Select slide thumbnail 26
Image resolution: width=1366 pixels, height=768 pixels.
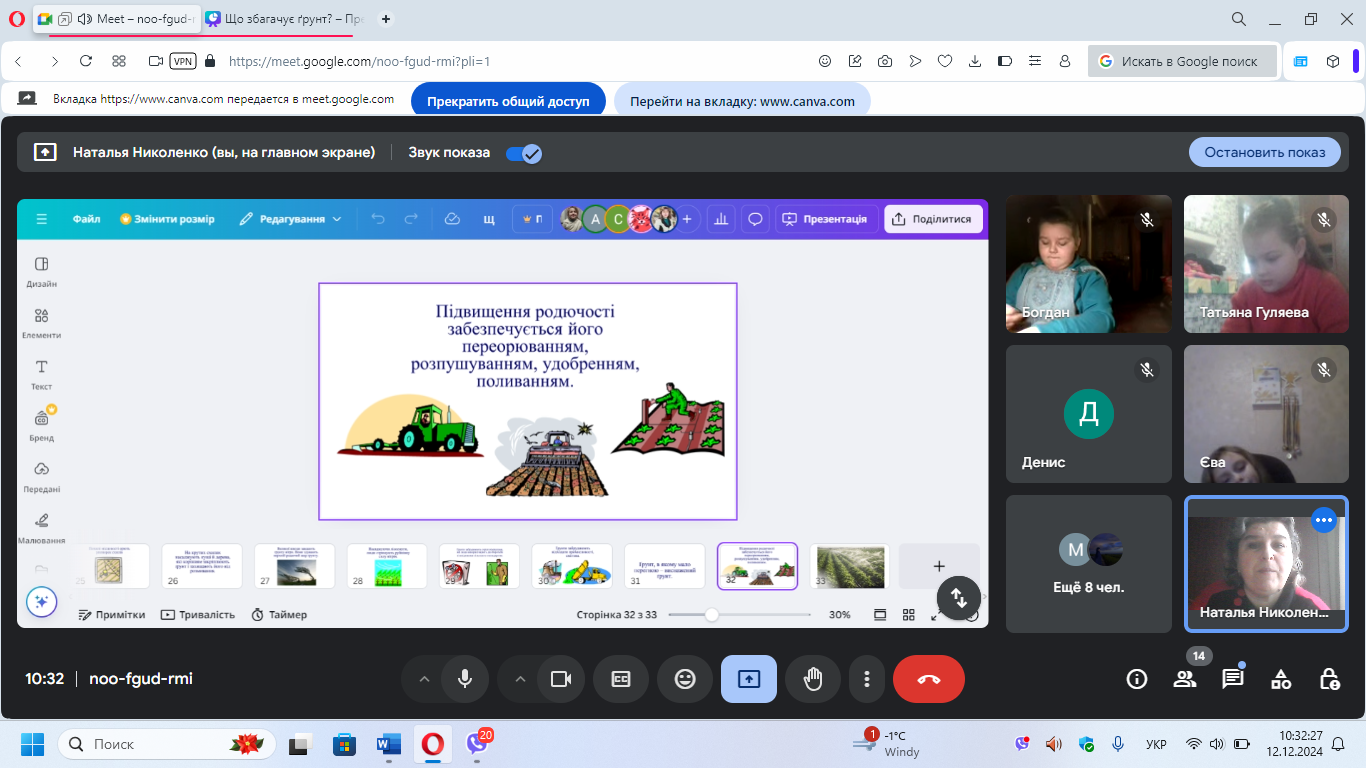click(x=202, y=566)
